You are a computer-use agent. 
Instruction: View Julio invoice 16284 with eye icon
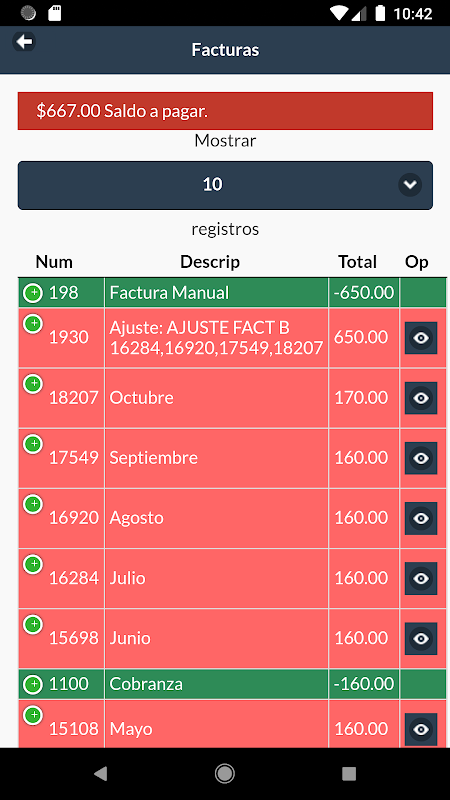421,579
